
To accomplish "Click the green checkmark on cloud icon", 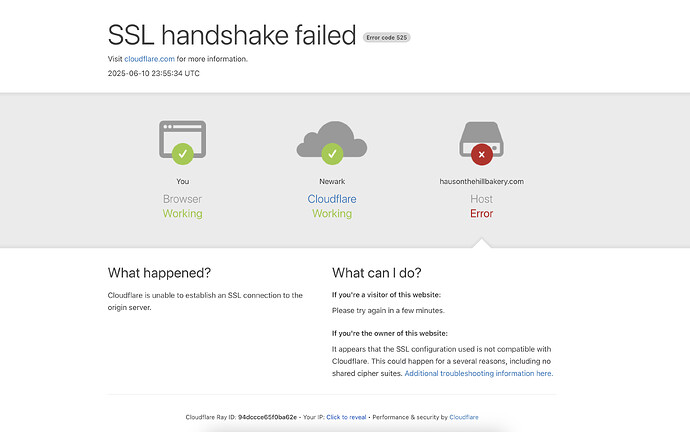I will tap(332, 154).
